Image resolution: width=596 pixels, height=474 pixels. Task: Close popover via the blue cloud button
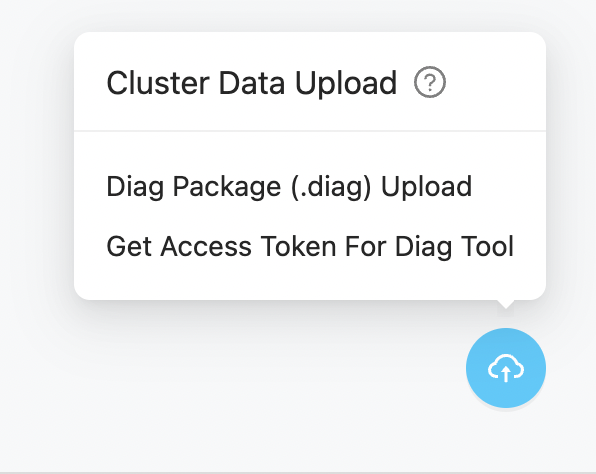pyautogui.click(x=506, y=368)
